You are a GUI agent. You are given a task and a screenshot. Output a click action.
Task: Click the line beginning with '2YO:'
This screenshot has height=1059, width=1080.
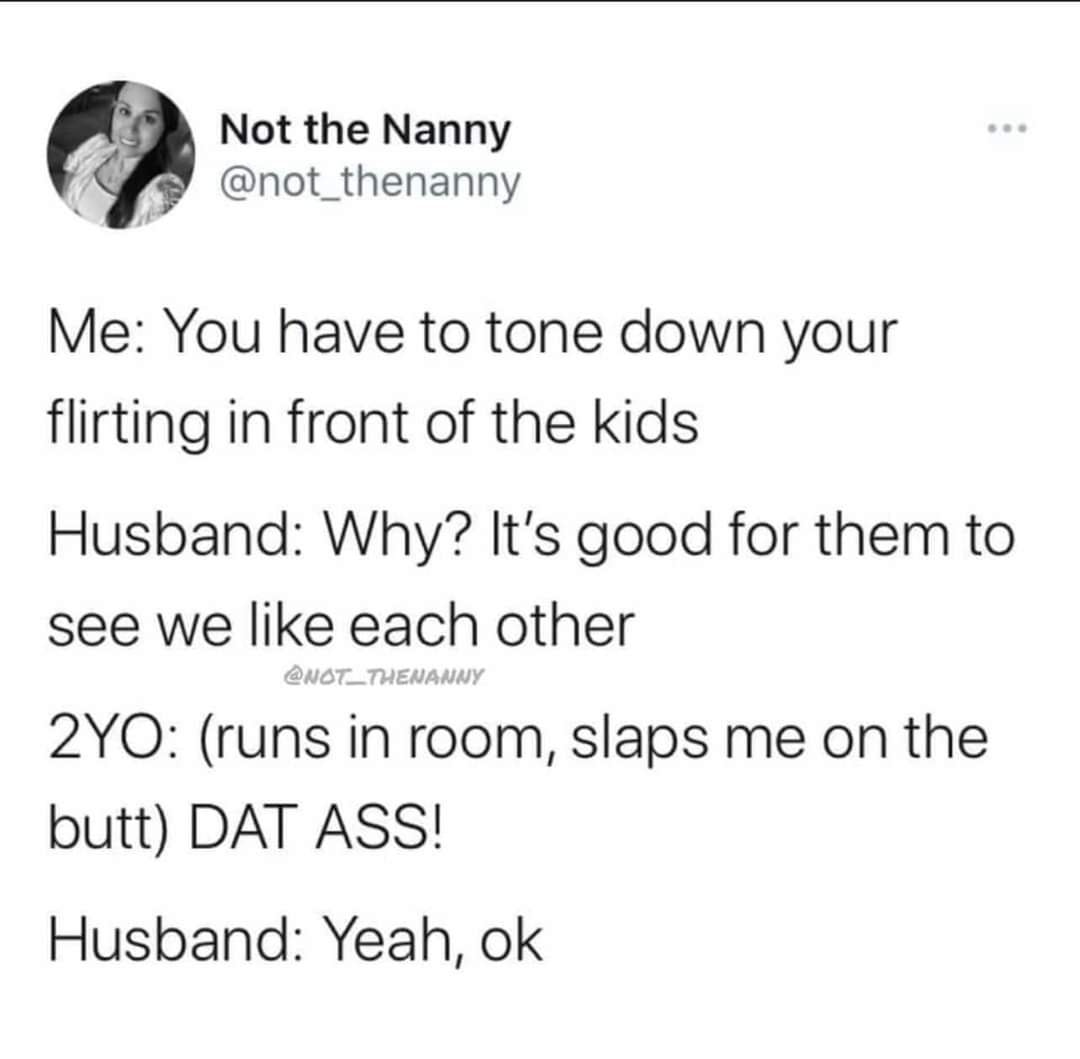pyautogui.click(x=518, y=740)
